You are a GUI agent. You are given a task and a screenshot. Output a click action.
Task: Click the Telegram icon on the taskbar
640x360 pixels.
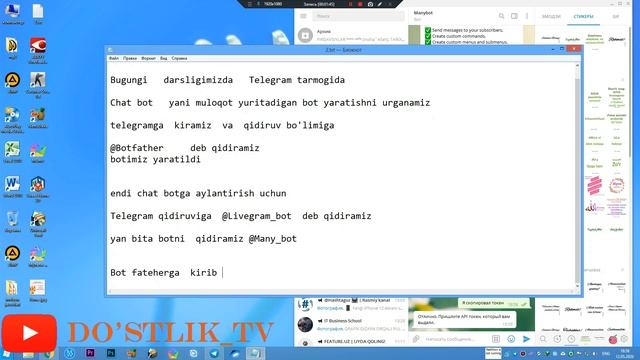click(x=214, y=353)
